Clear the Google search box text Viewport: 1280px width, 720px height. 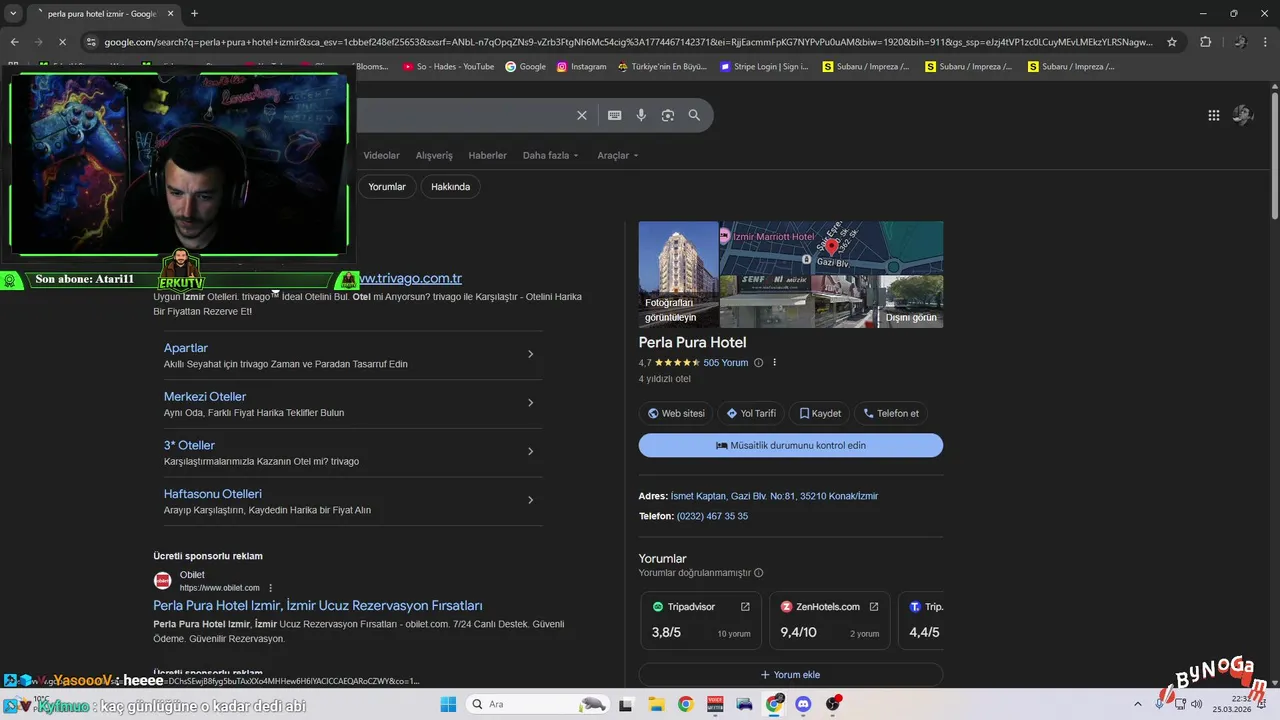click(x=582, y=116)
